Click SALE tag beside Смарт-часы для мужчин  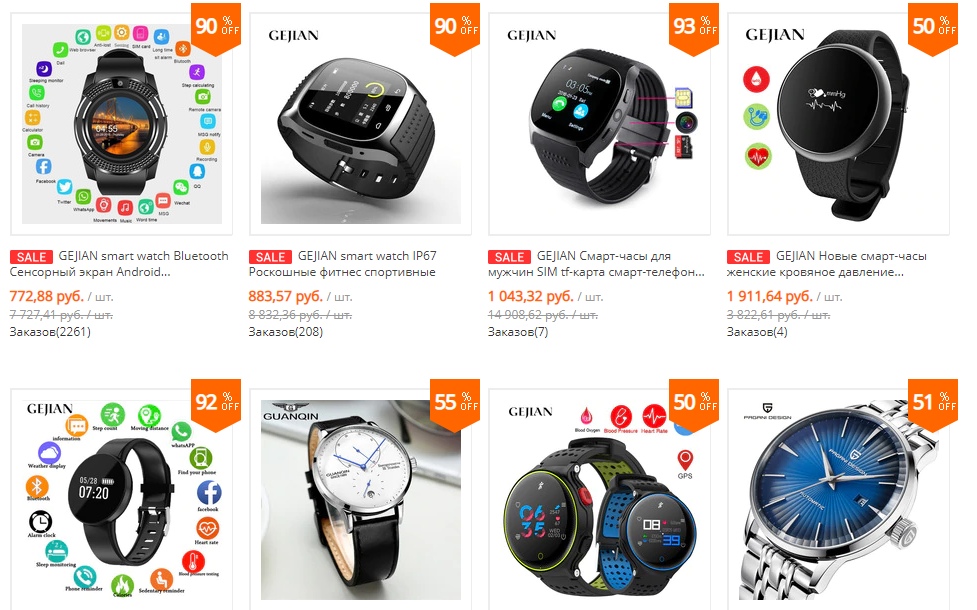tap(509, 257)
